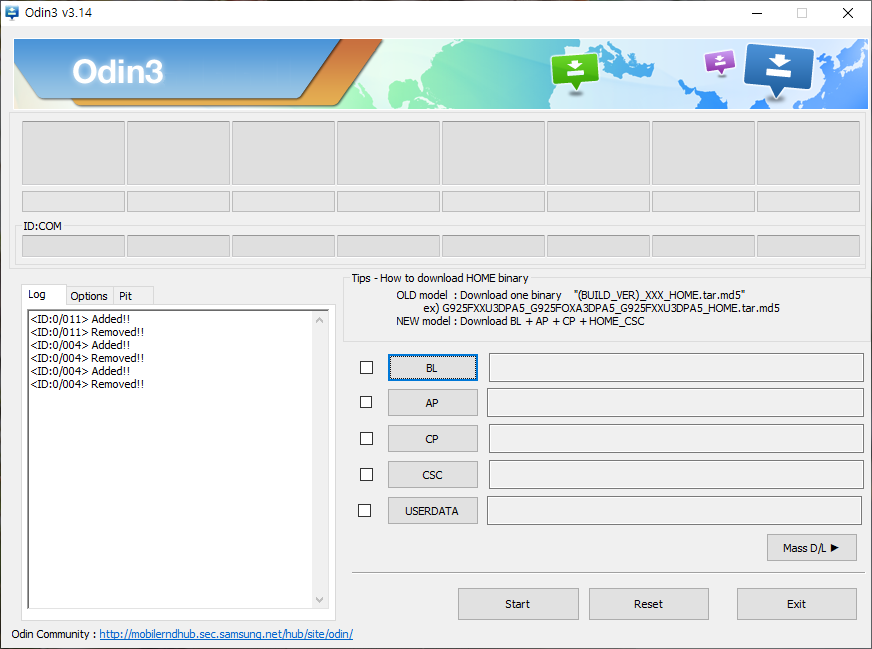Minimize the Odin3 window
872x649 pixels.
(757, 13)
